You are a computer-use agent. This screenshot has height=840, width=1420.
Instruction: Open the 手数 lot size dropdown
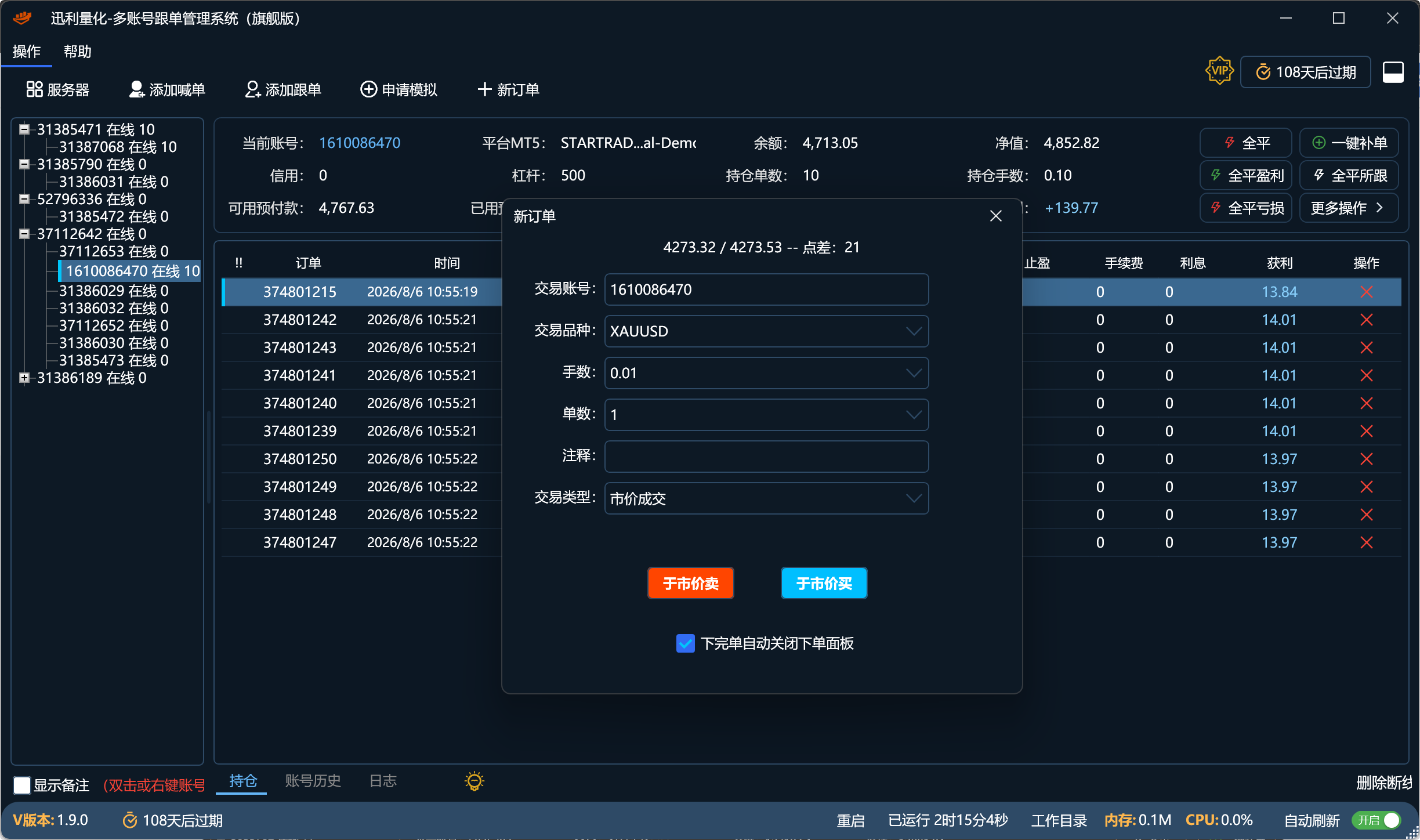tap(766, 373)
